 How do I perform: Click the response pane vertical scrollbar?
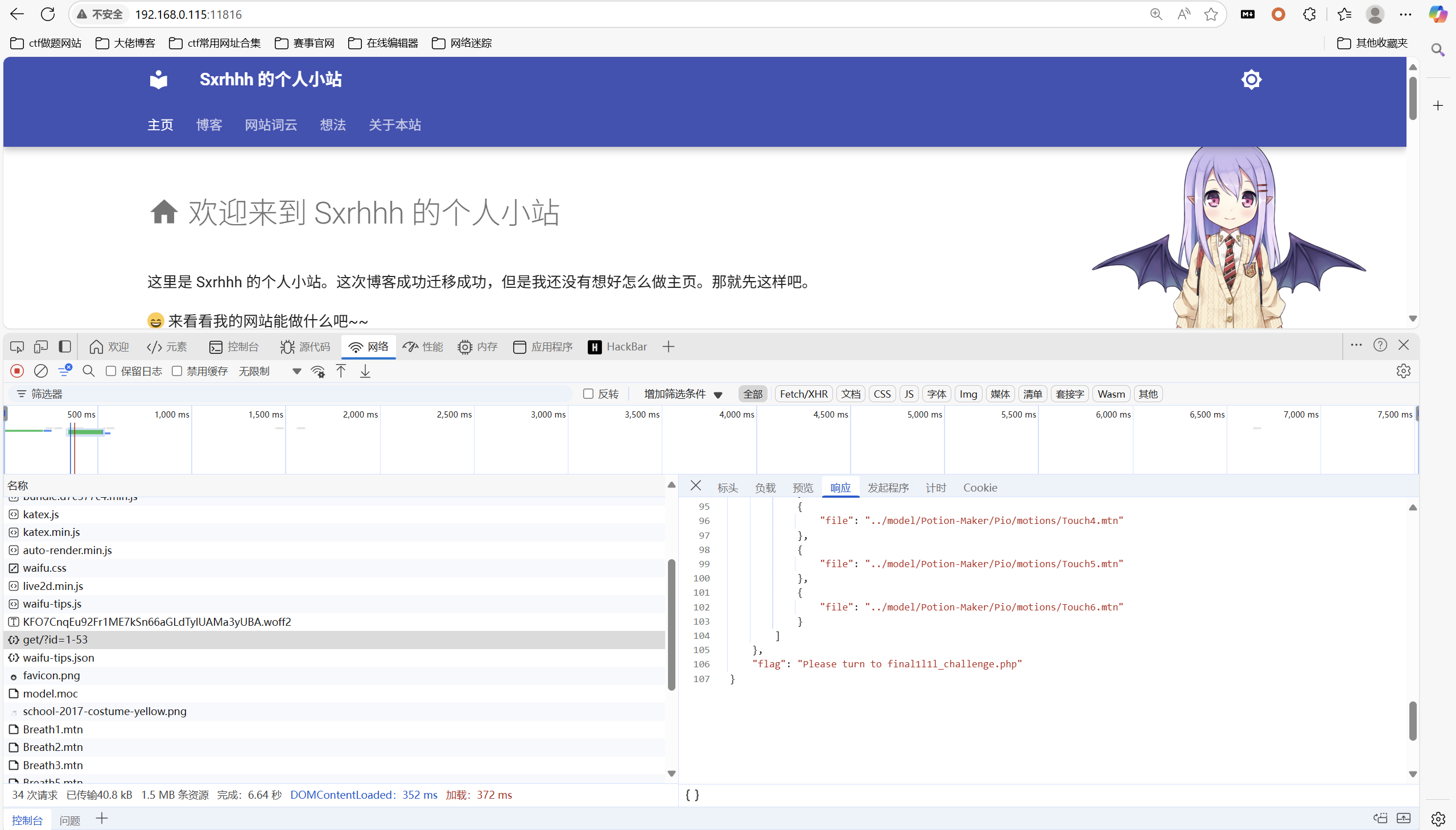pyautogui.click(x=1413, y=721)
